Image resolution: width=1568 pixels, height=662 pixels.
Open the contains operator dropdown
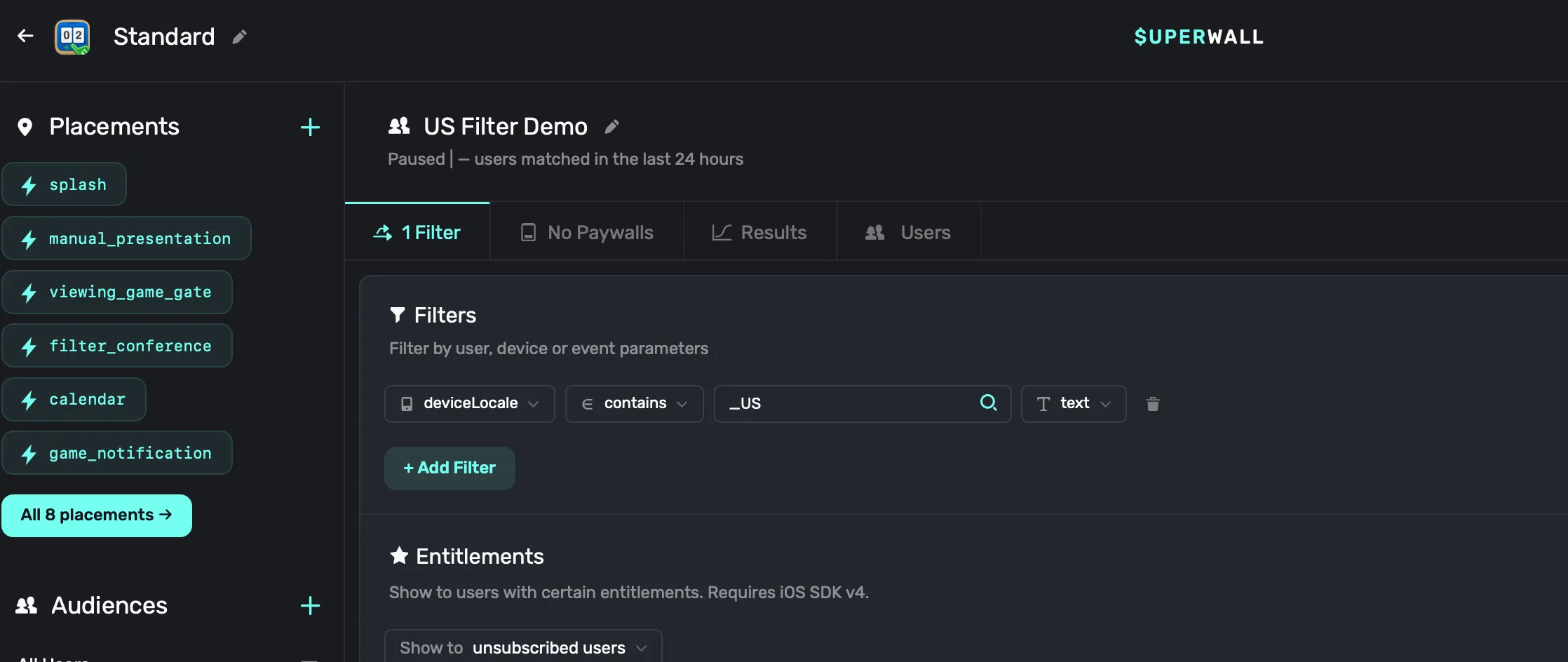pyautogui.click(x=634, y=404)
